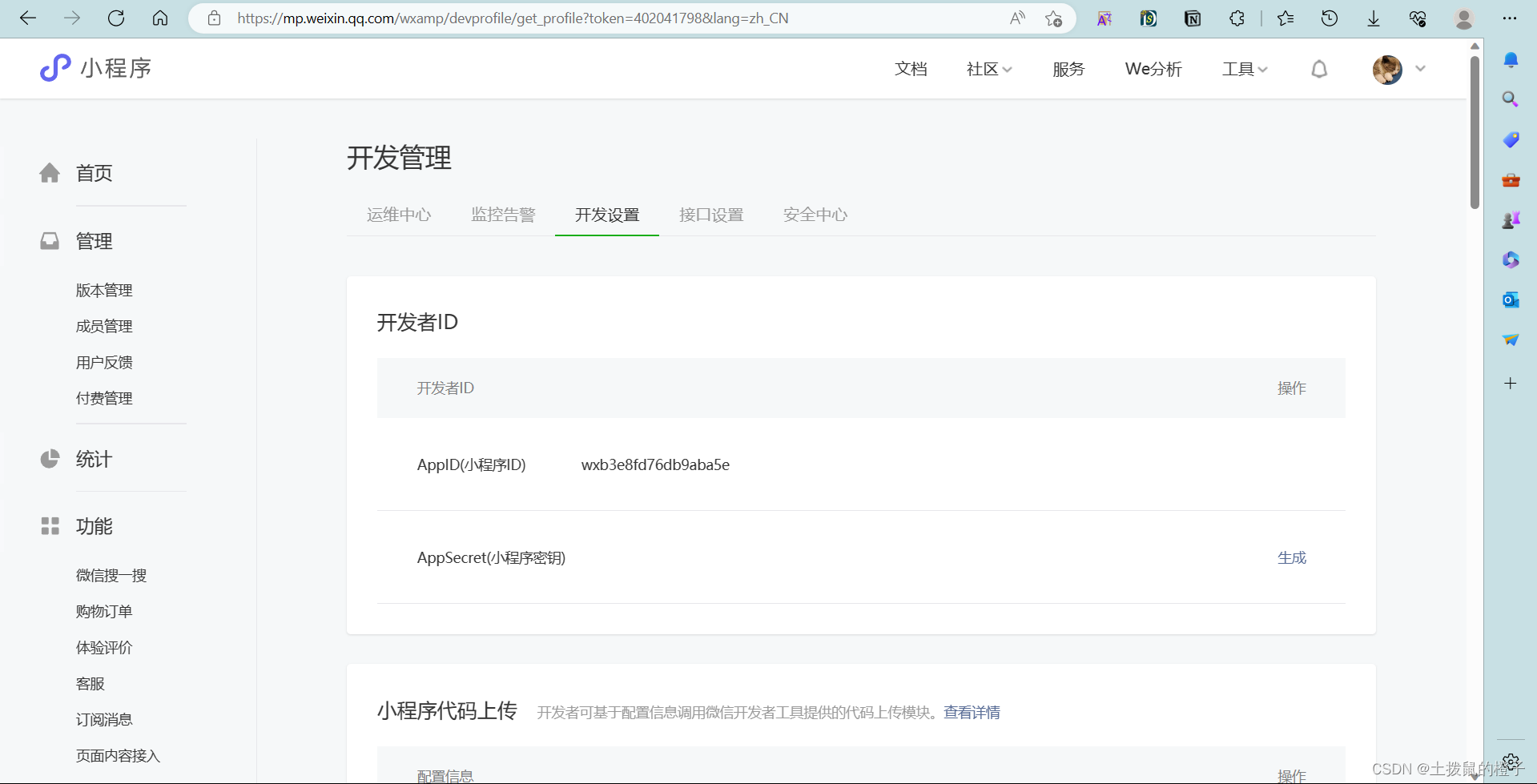Click 生成 to generate AppSecret
The image size is (1537, 784).
(x=1291, y=557)
